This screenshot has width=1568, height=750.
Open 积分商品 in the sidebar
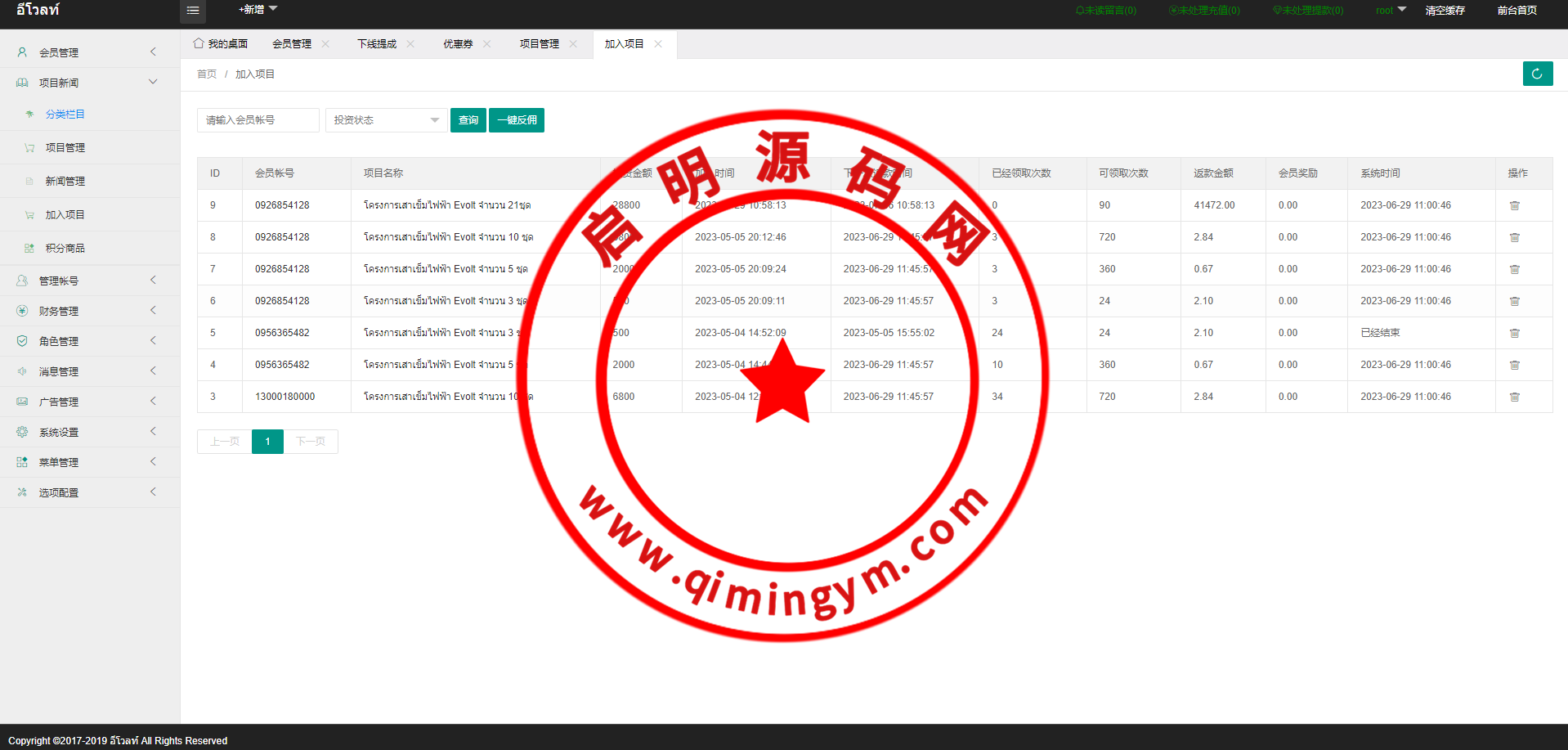tap(65, 249)
